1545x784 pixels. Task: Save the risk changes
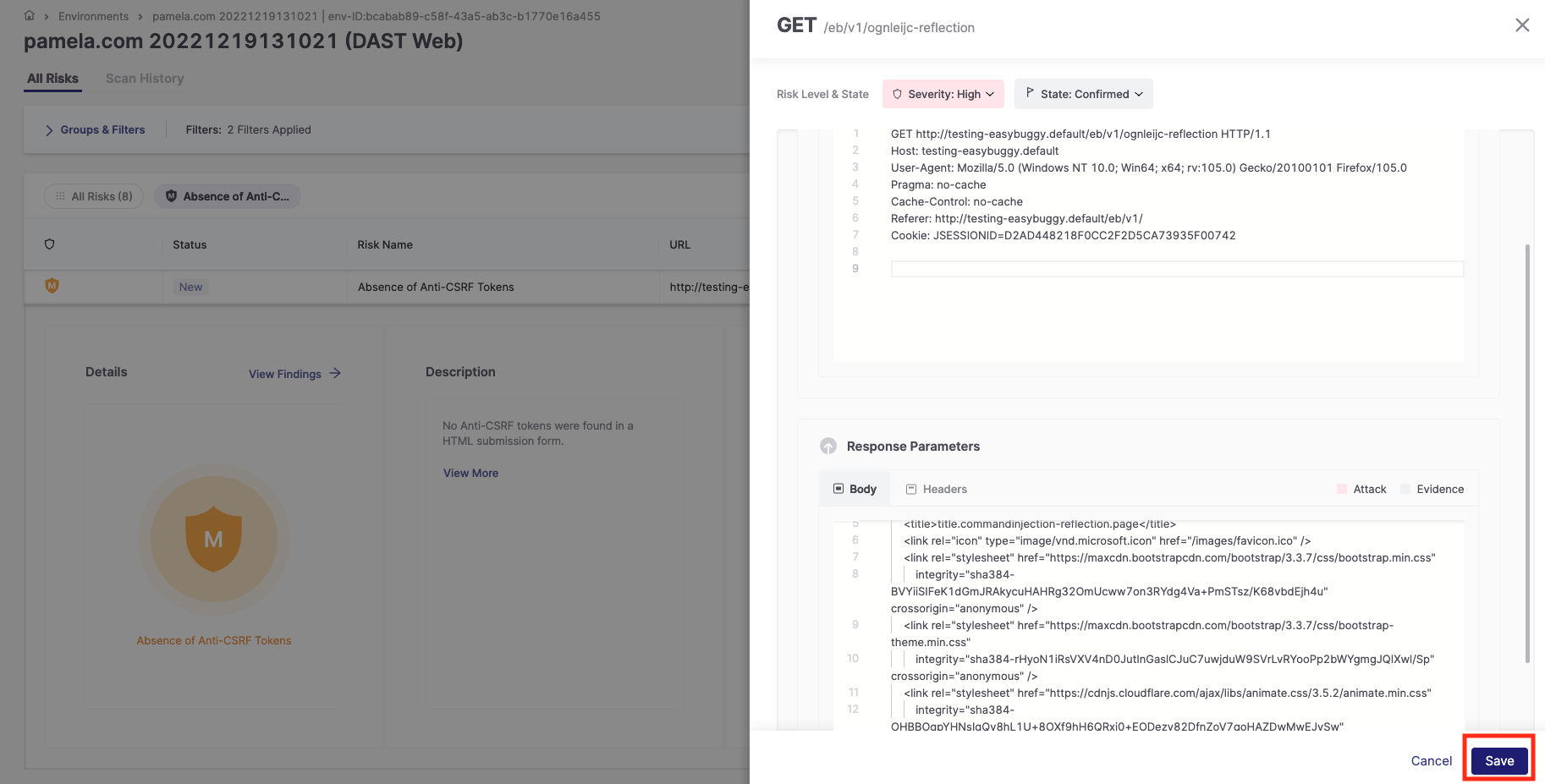coord(1499,760)
